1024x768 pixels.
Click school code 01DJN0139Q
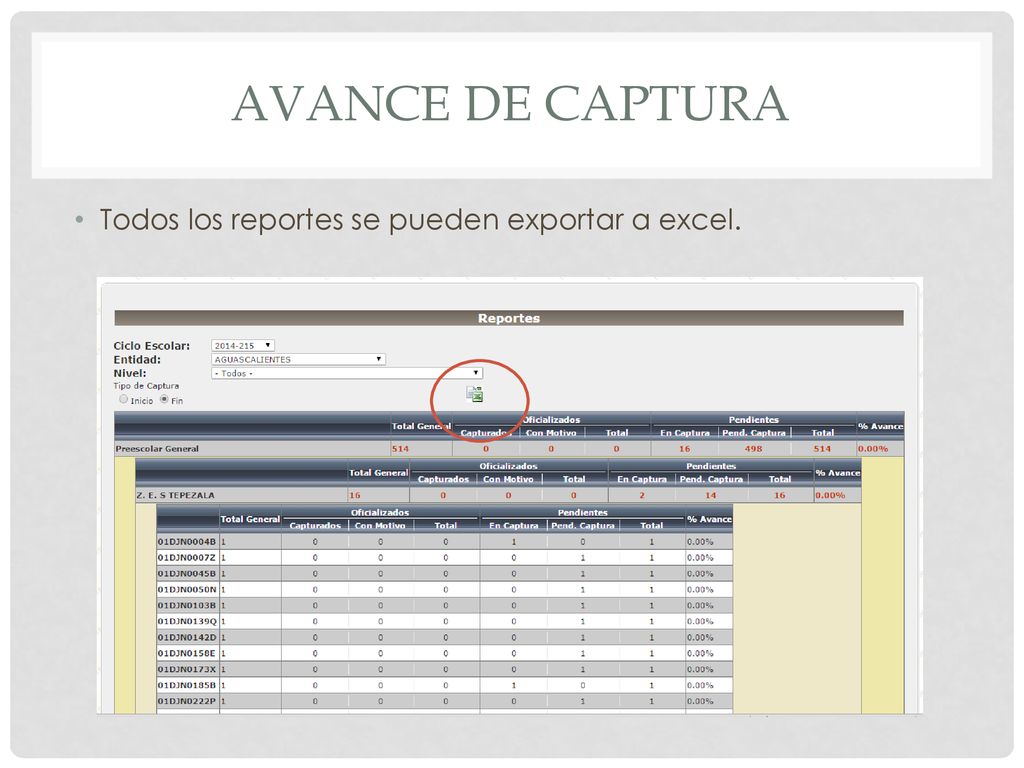pyautogui.click(x=186, y=621)
